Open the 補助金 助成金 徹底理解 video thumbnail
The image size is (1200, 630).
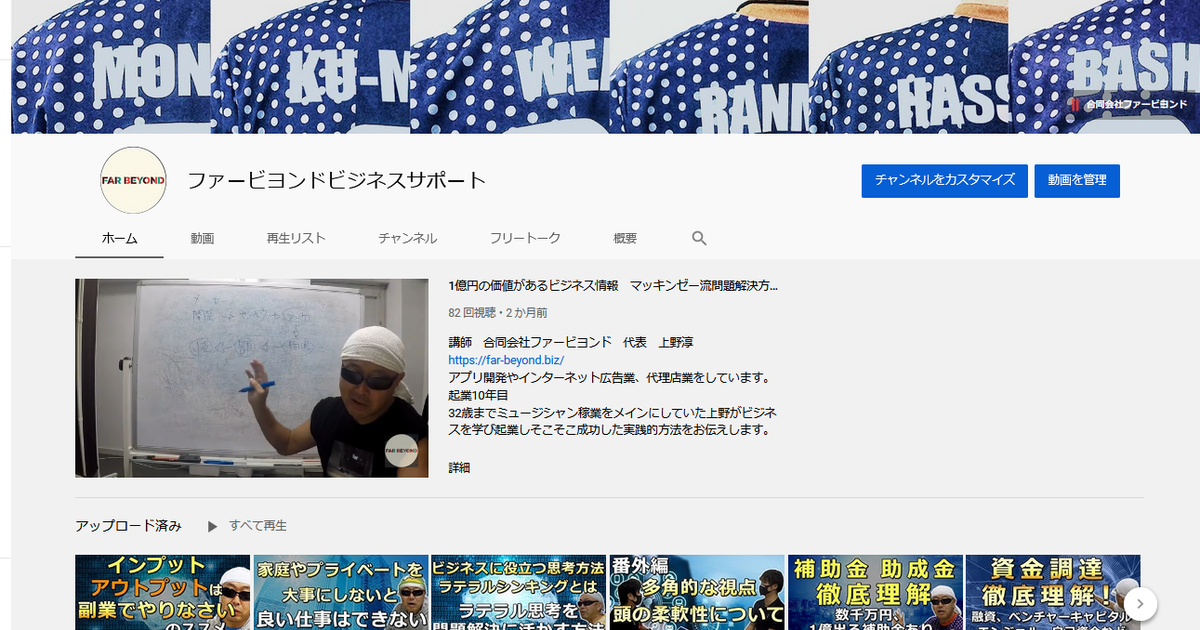coord(875,592)
